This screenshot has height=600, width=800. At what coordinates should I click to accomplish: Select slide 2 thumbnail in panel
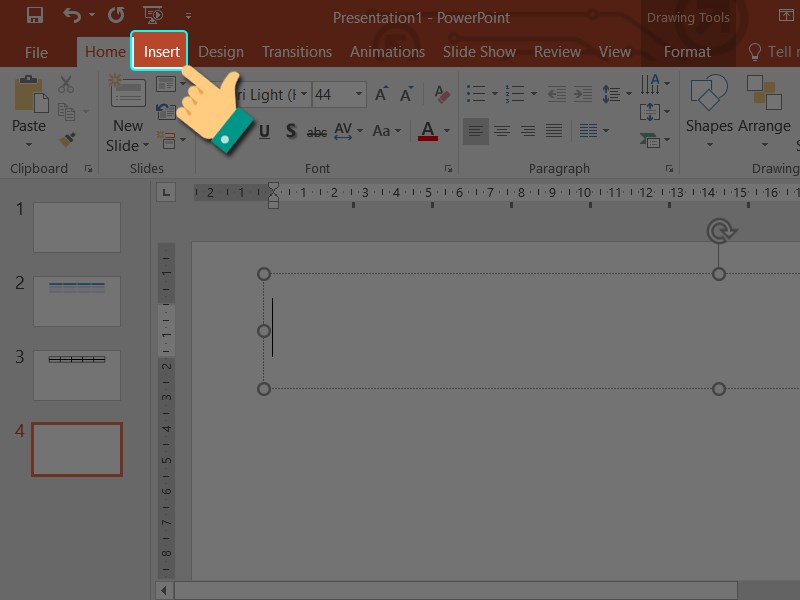coord(77,301)
